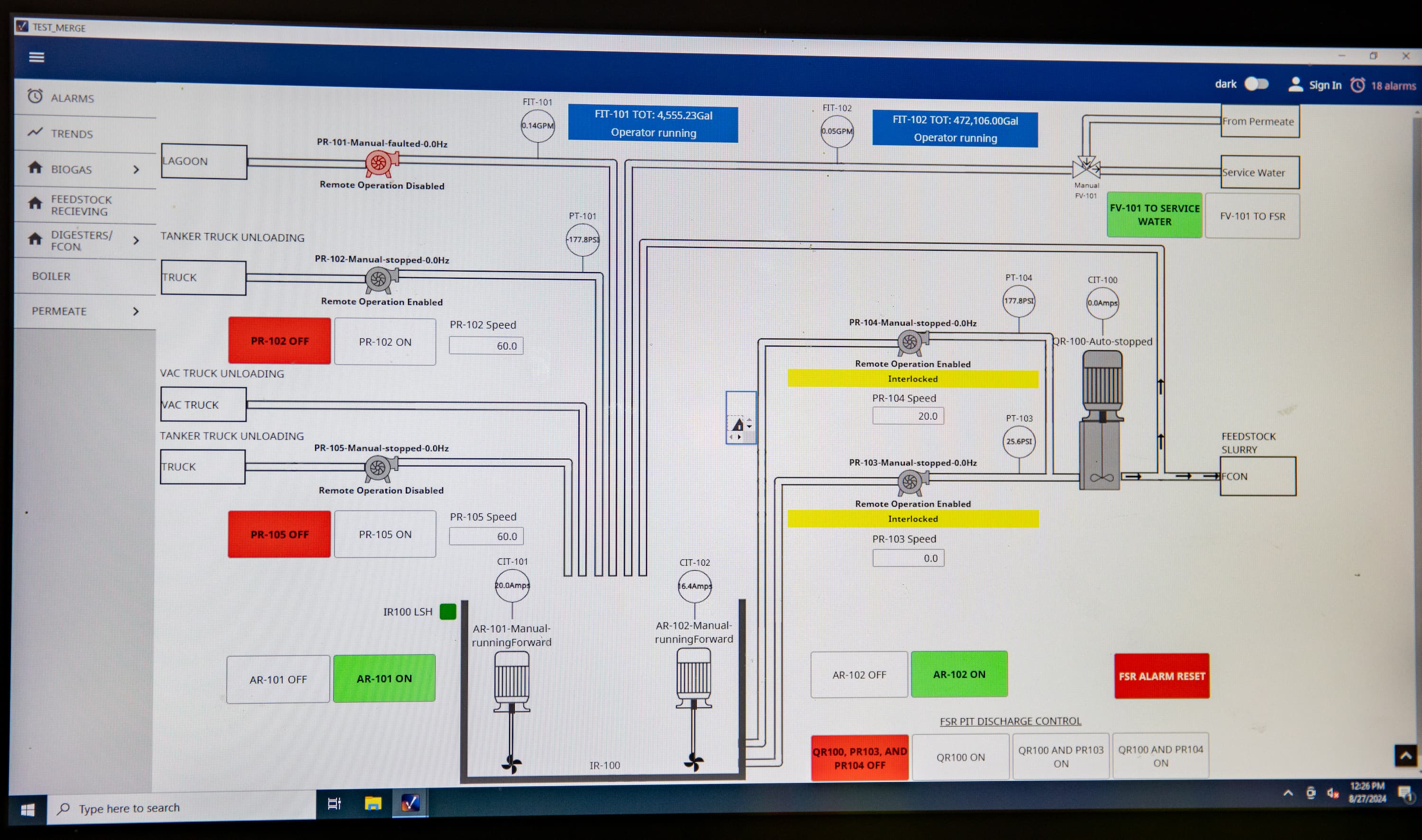Image resolution: width=1422 pixels, height=840 pixels.
Task: Click the IR100 LSH green indicator
Action: click(x=447, y=612)
